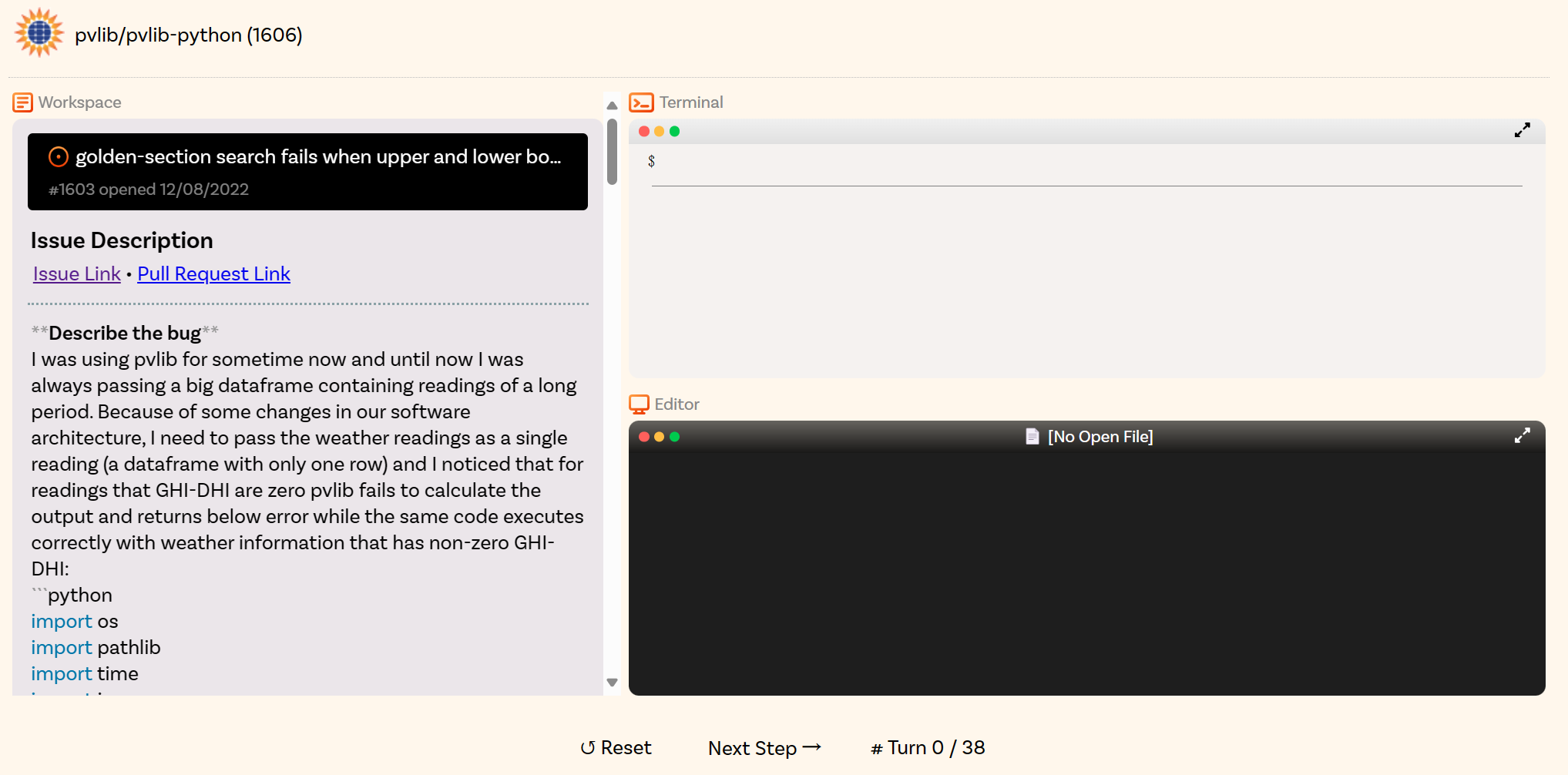Click the Workspace panel label
The width and height of the screenshot is (1568, 775).
[x=80, y=102]
